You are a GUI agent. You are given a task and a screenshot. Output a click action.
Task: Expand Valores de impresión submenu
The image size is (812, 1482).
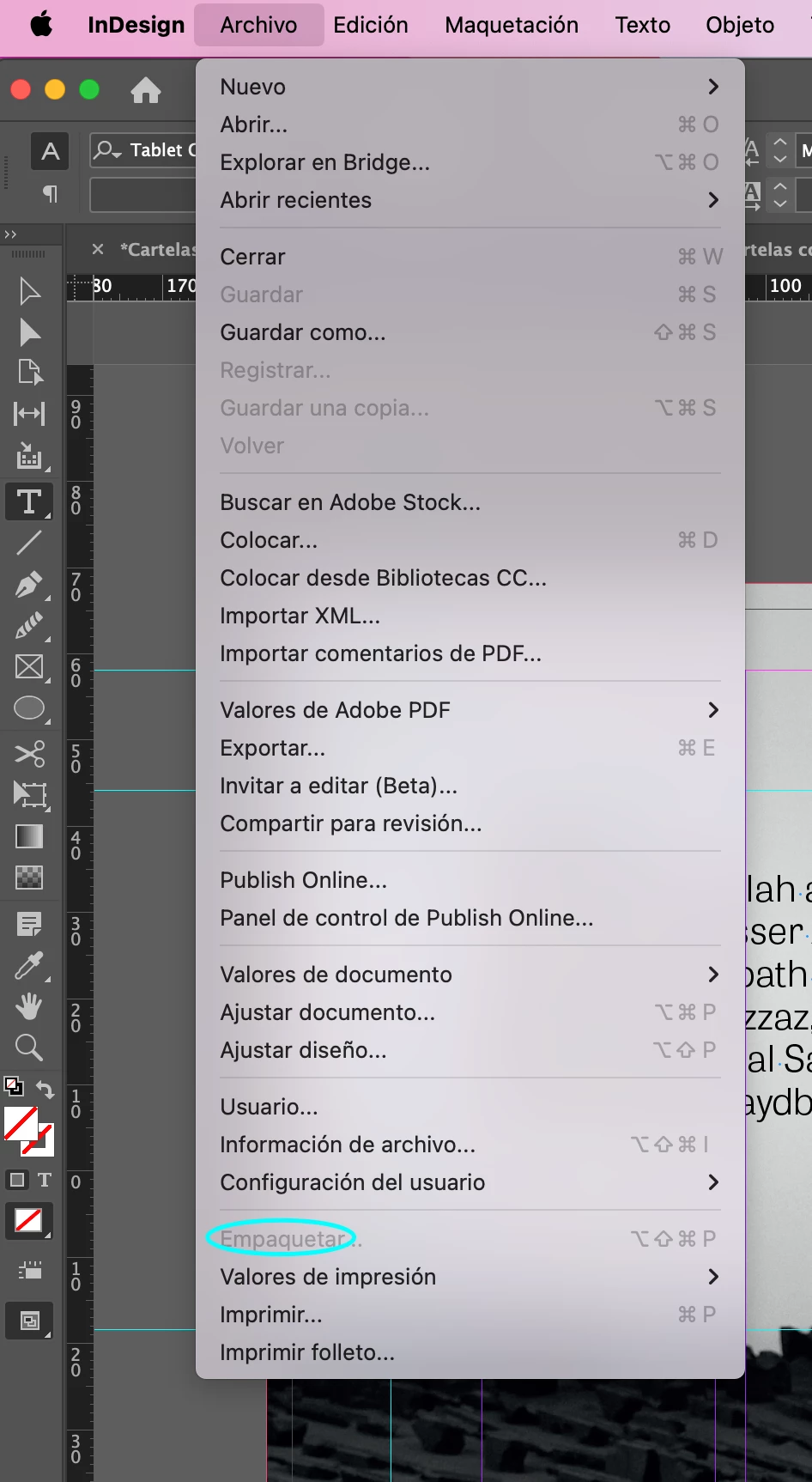tap(712, 1277)
